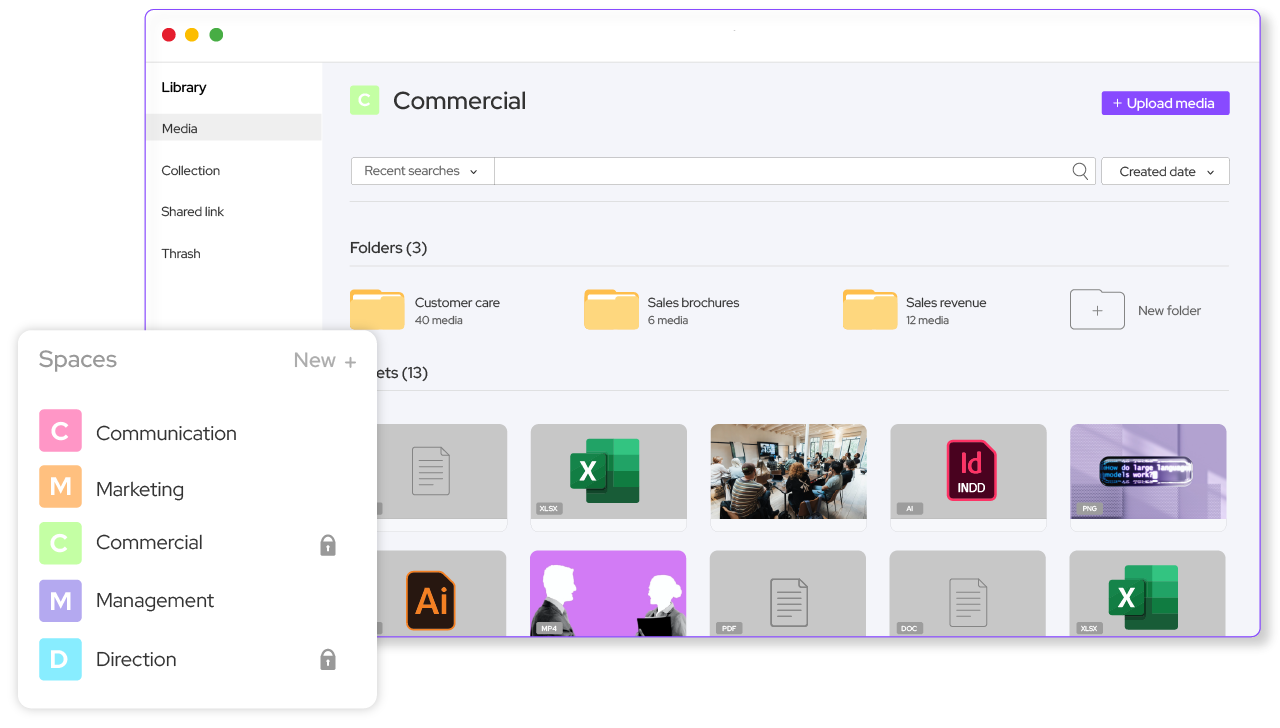Open the Customer care folder icon

[377, 310]
